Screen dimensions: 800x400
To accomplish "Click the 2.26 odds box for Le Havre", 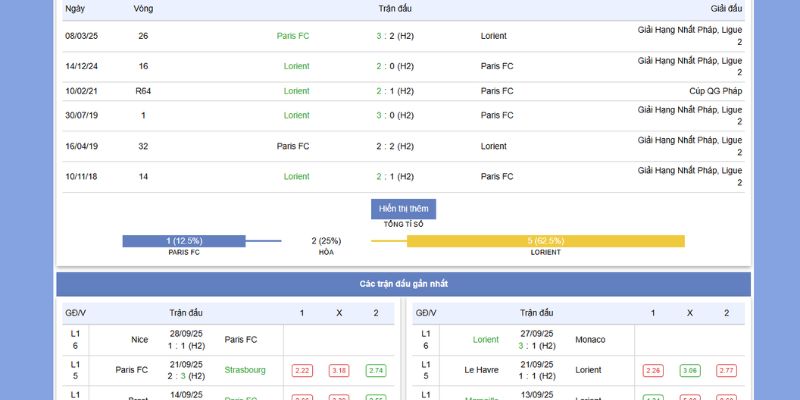I will [x=653, y=370].
